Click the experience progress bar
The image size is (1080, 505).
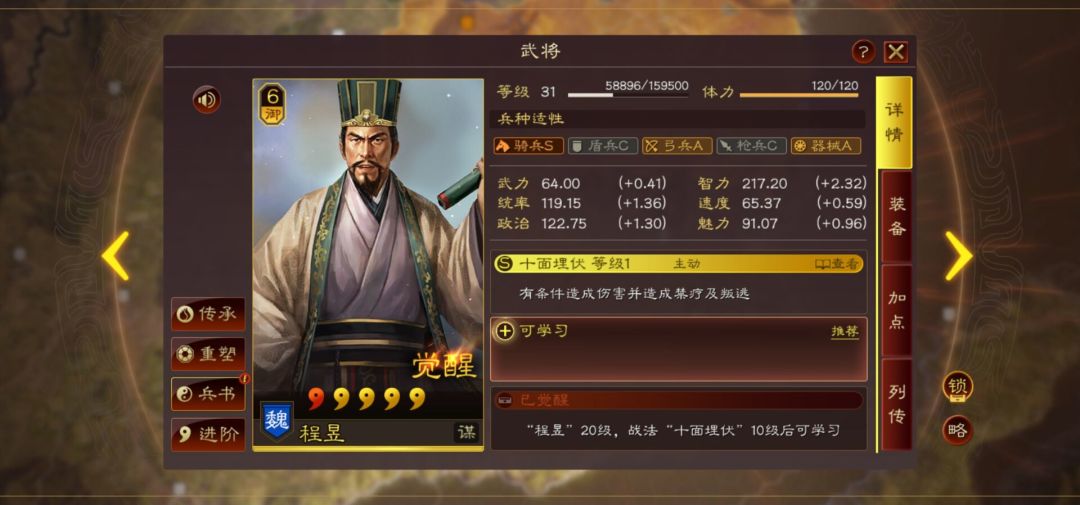coord(627,96)
